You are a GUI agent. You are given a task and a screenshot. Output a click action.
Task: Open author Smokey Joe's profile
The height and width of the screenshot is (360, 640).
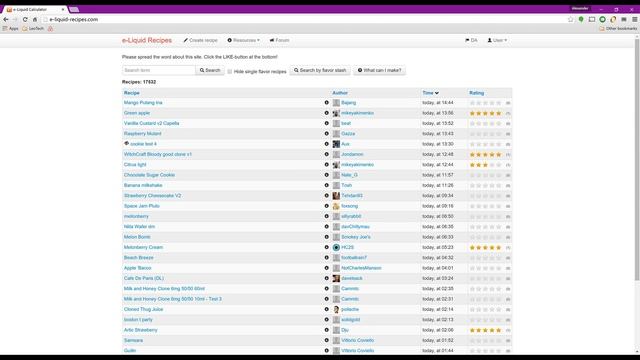pyautogui.click(x=356, y=237)
